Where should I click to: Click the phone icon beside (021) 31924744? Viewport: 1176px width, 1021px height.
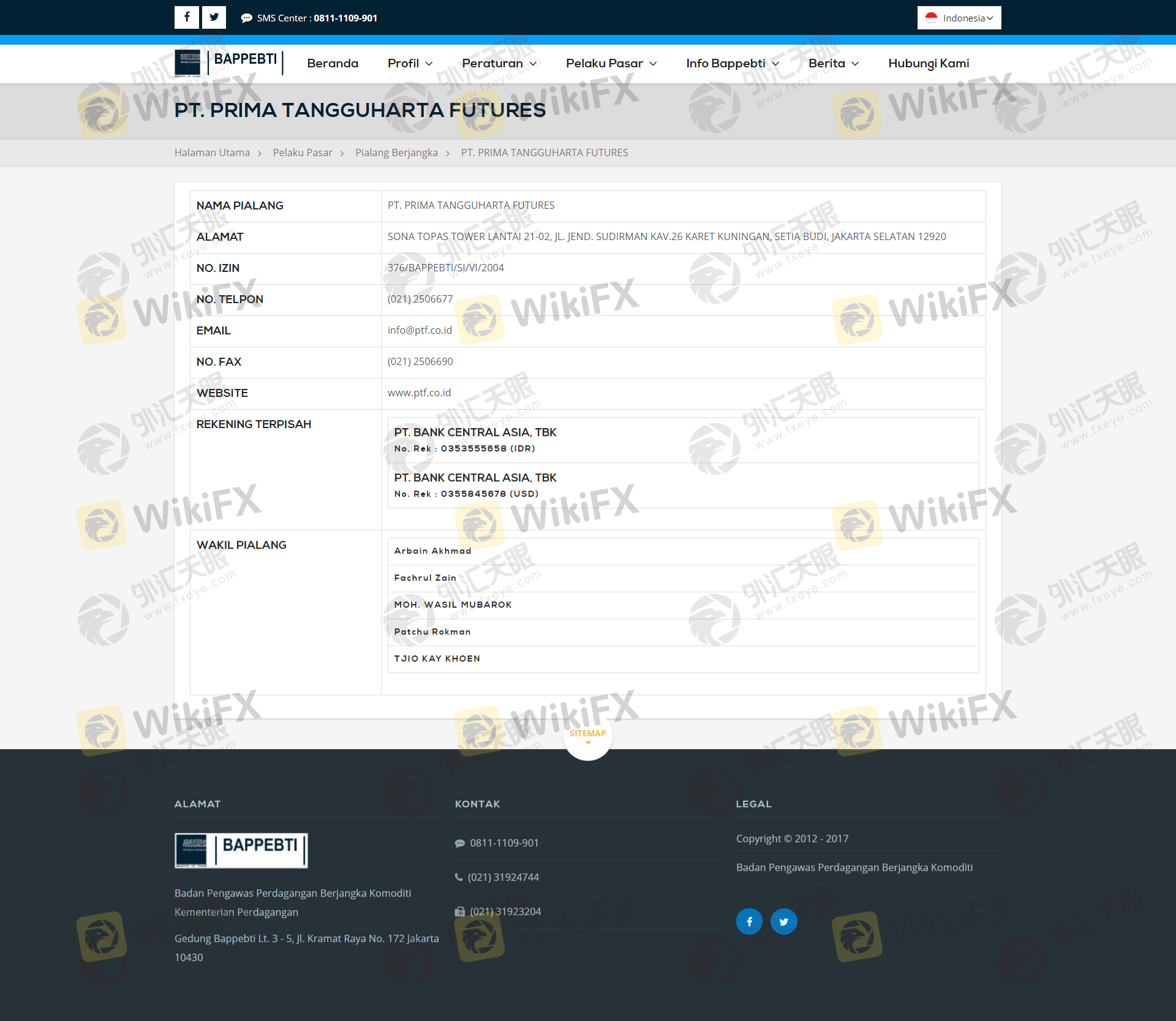[x=459, y=877]
